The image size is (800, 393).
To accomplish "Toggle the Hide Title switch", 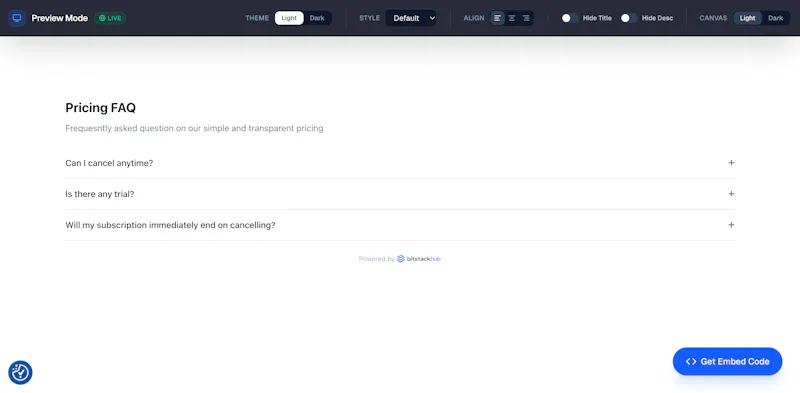I will (x=570, y=18).
